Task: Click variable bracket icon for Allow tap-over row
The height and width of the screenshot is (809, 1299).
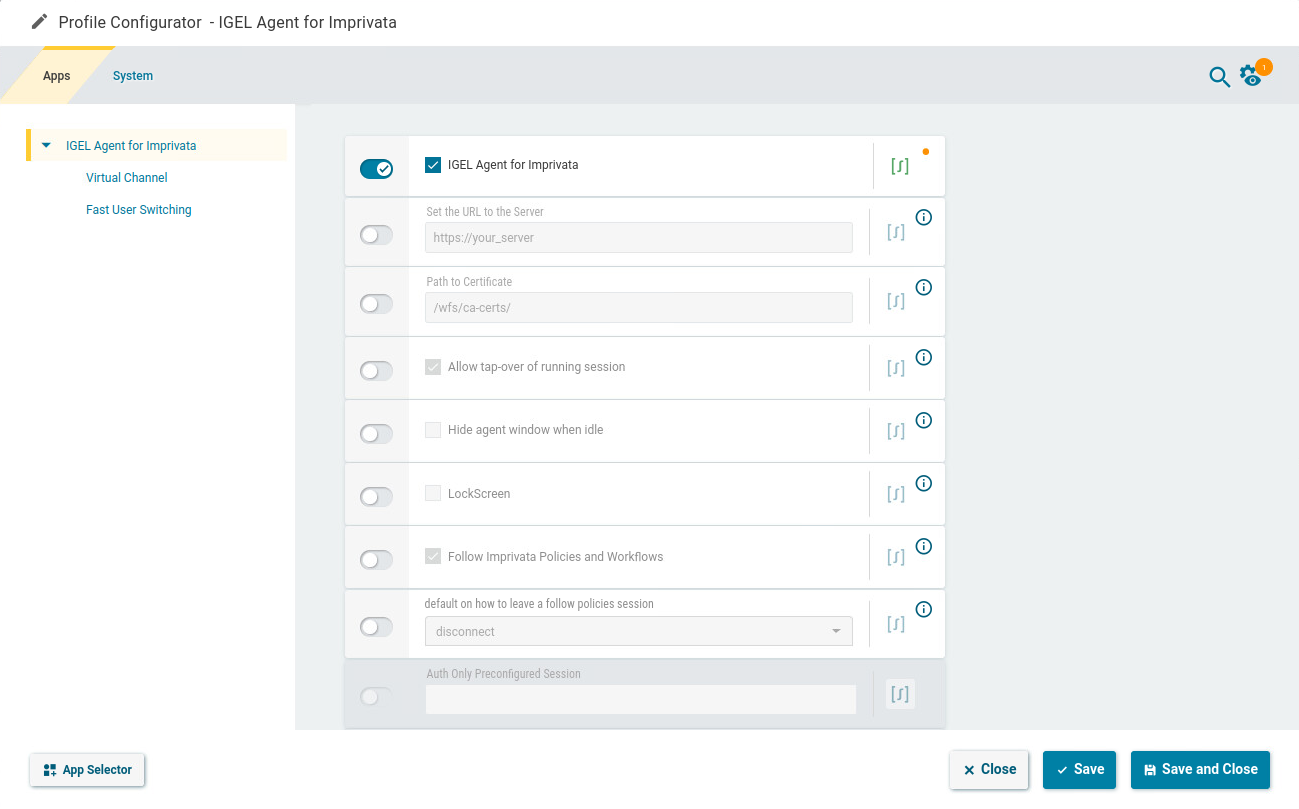Action: [897, 368]
